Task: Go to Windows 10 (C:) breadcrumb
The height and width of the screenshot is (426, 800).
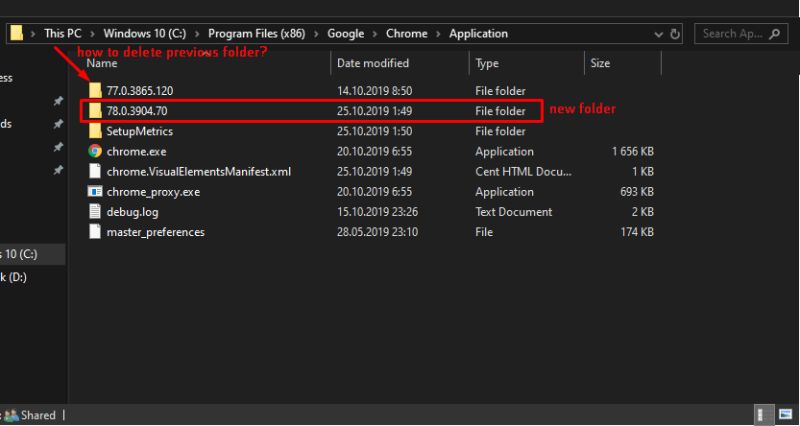Action: (144, 34)
